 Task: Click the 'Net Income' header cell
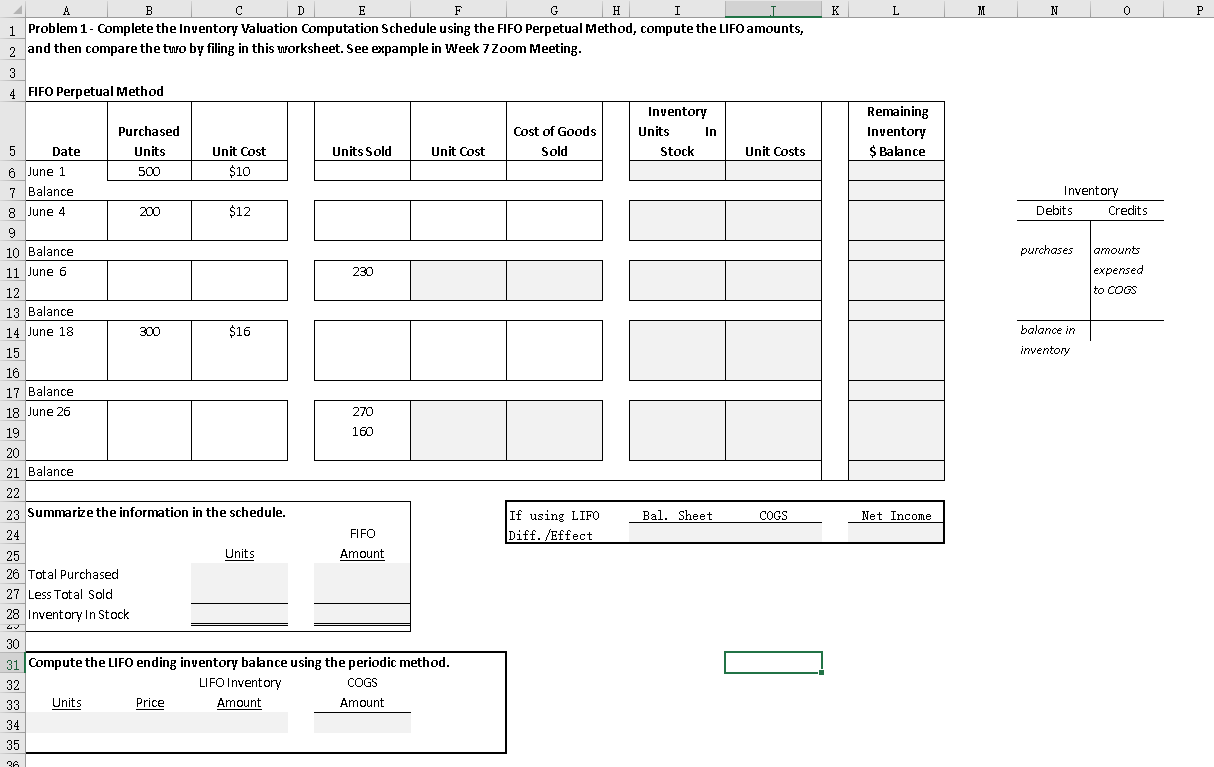895,515
